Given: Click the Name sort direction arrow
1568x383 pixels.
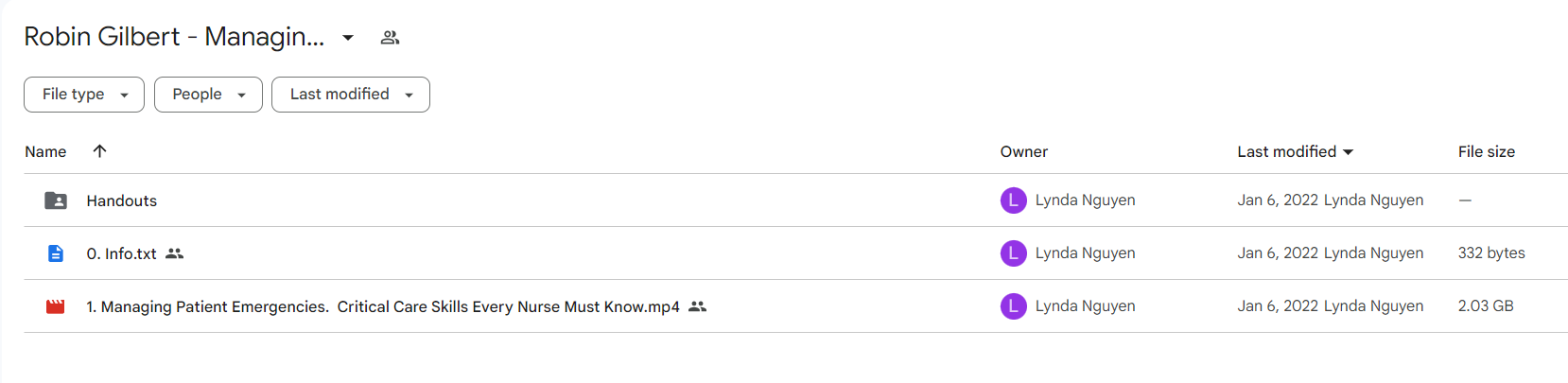Looking at the screenshot, I should coord(99,151).
